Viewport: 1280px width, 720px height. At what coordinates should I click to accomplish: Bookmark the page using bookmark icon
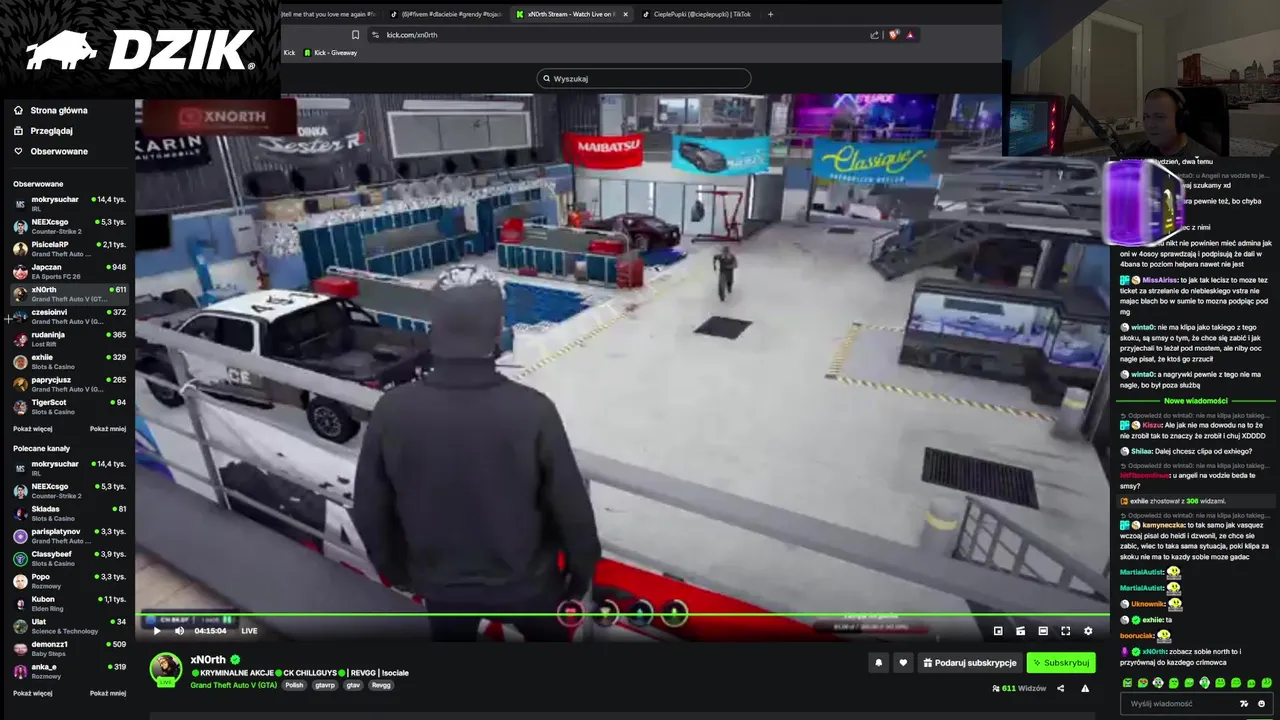[x=355, y=35]
